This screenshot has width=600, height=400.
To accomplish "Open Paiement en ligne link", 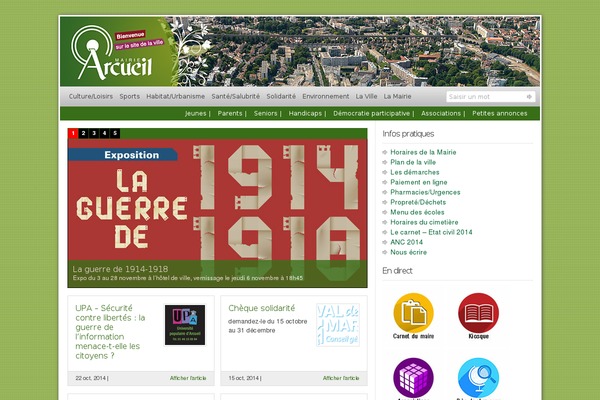I will [419, 182].
